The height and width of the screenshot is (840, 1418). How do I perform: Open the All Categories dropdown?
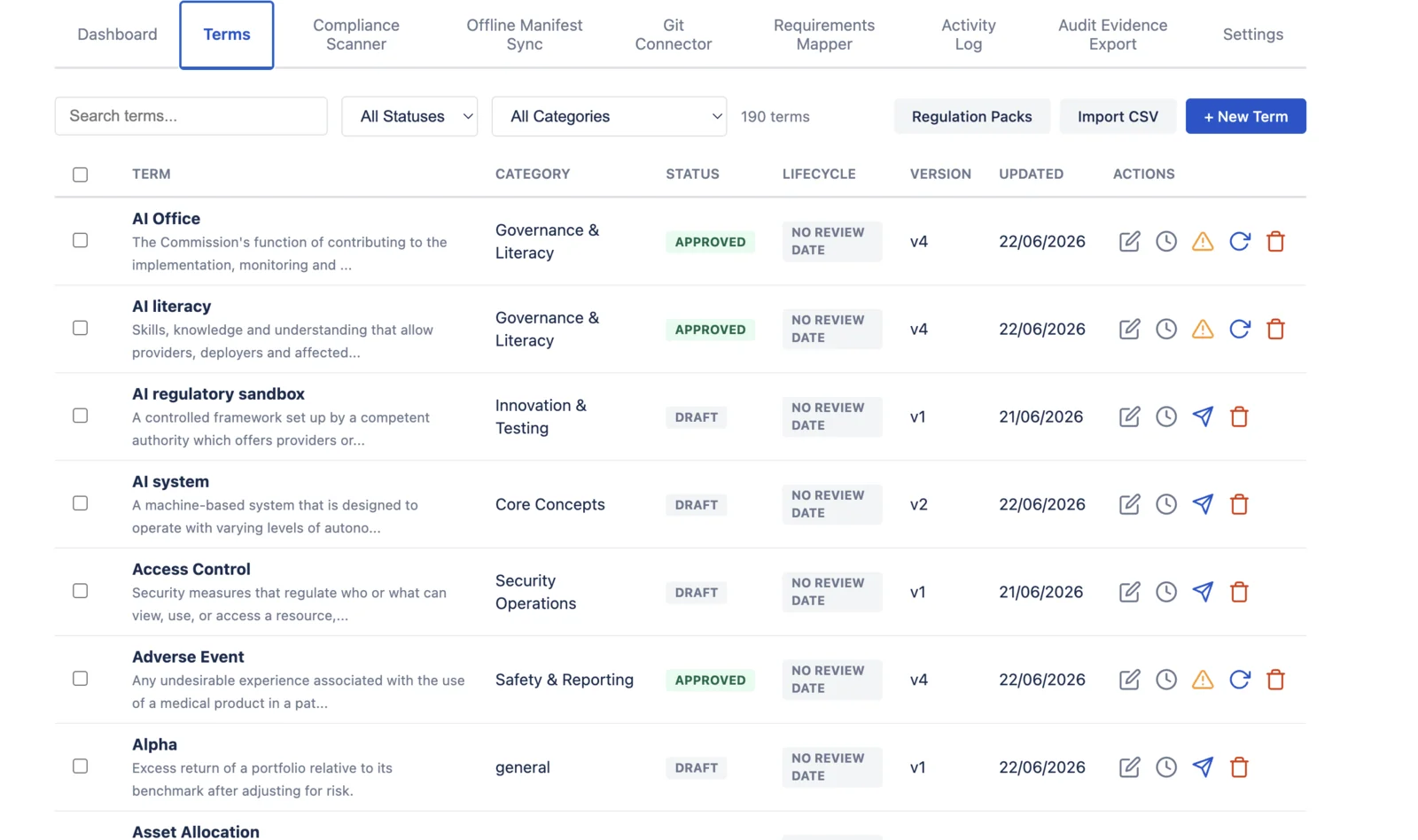coord(609,116)
